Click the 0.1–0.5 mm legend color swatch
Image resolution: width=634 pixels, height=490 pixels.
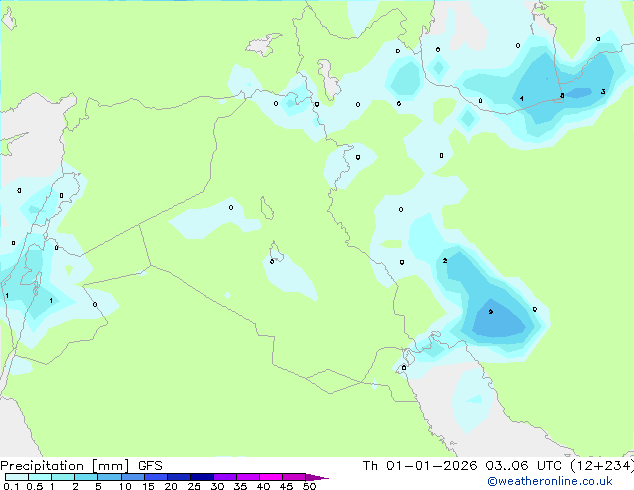coord(17,477)
